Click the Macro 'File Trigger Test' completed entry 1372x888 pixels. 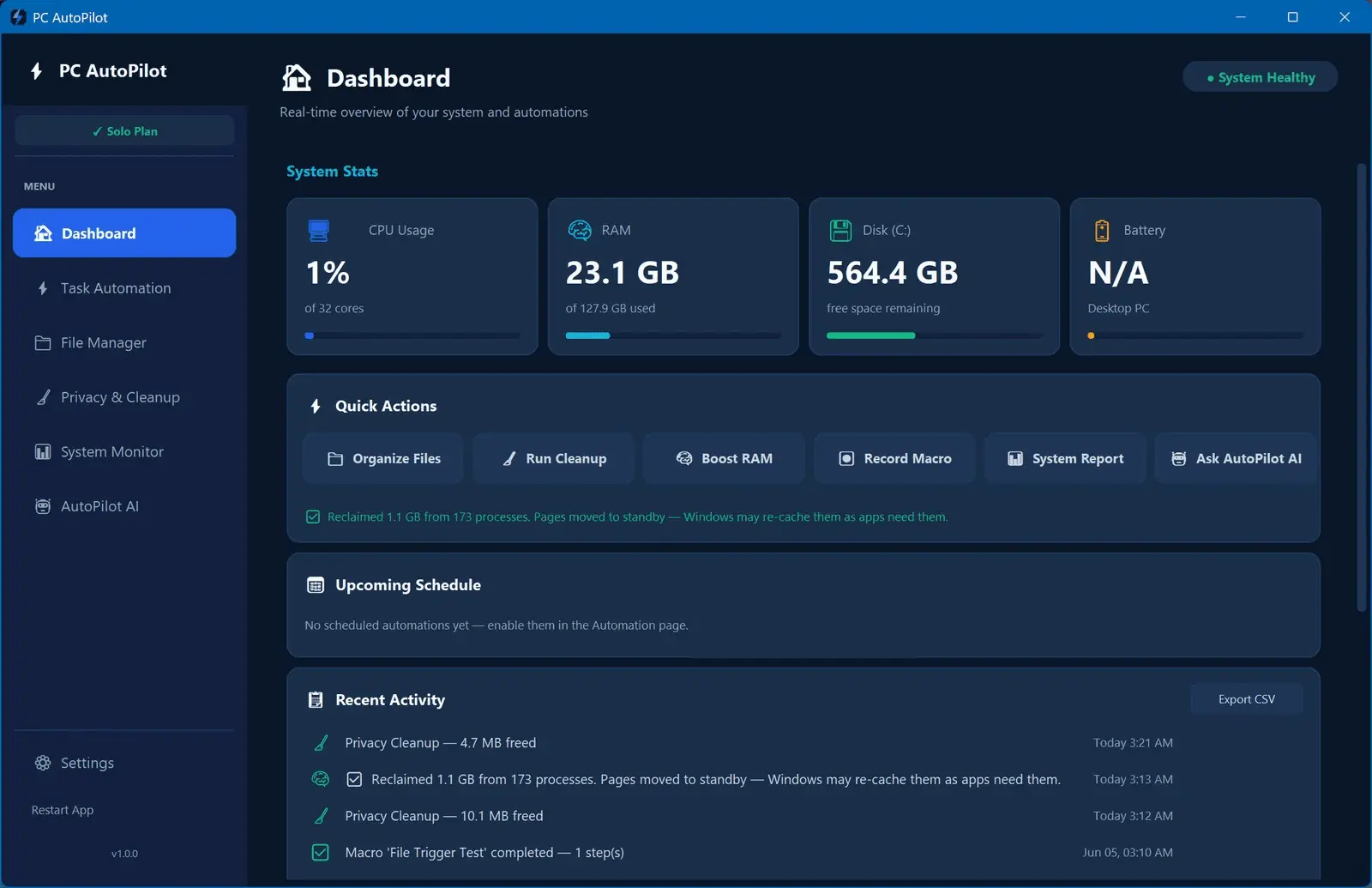(x=484, y=853)
